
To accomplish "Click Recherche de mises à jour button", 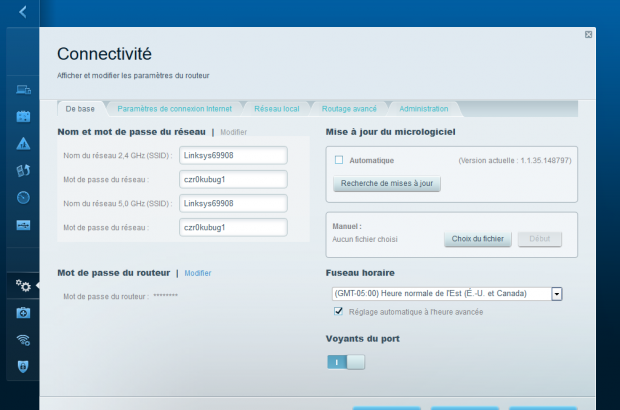I will 386,184.
